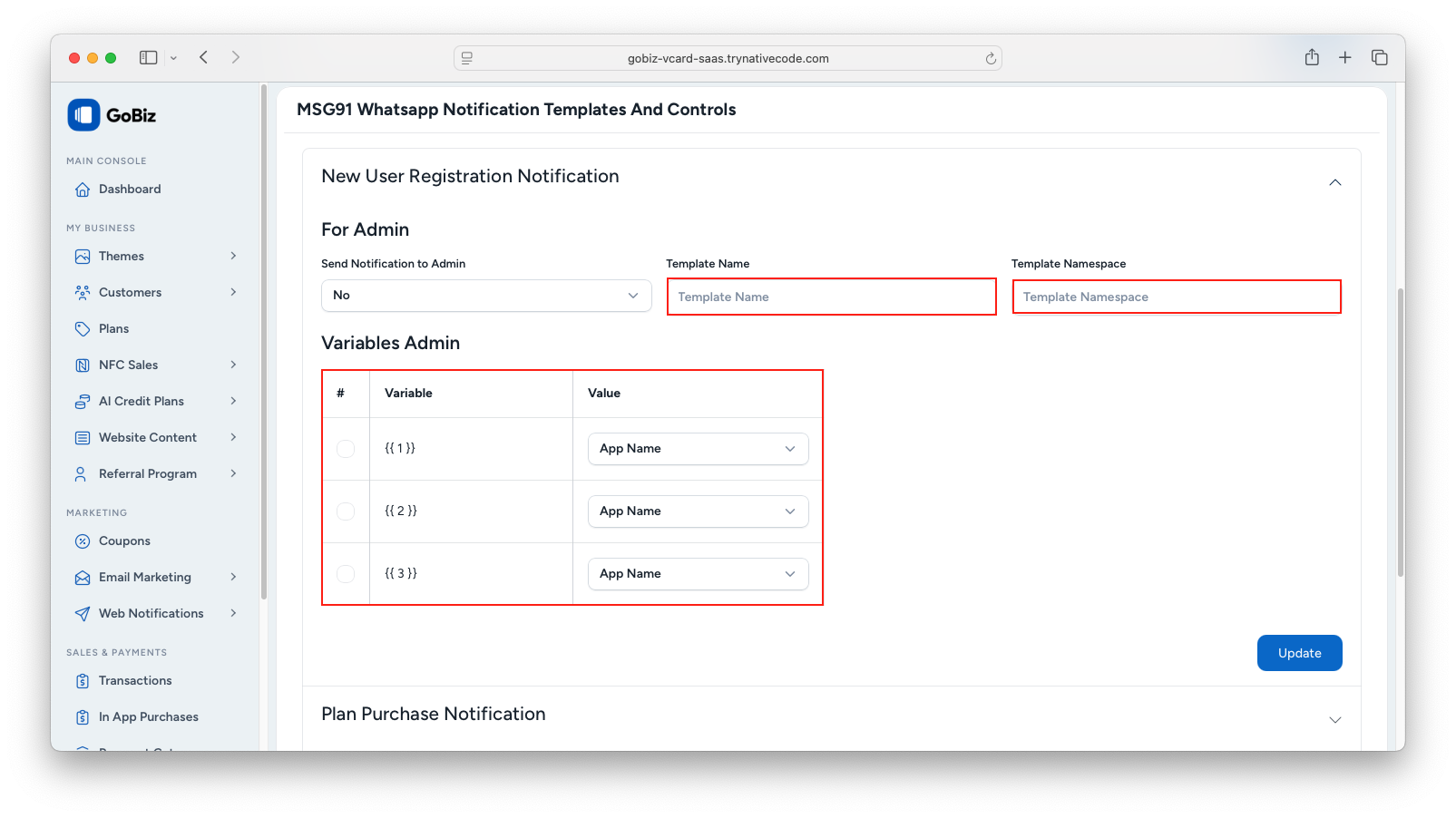1456x818 pixels.
Task: Open In App Purchases menu item
Action: 149,717
